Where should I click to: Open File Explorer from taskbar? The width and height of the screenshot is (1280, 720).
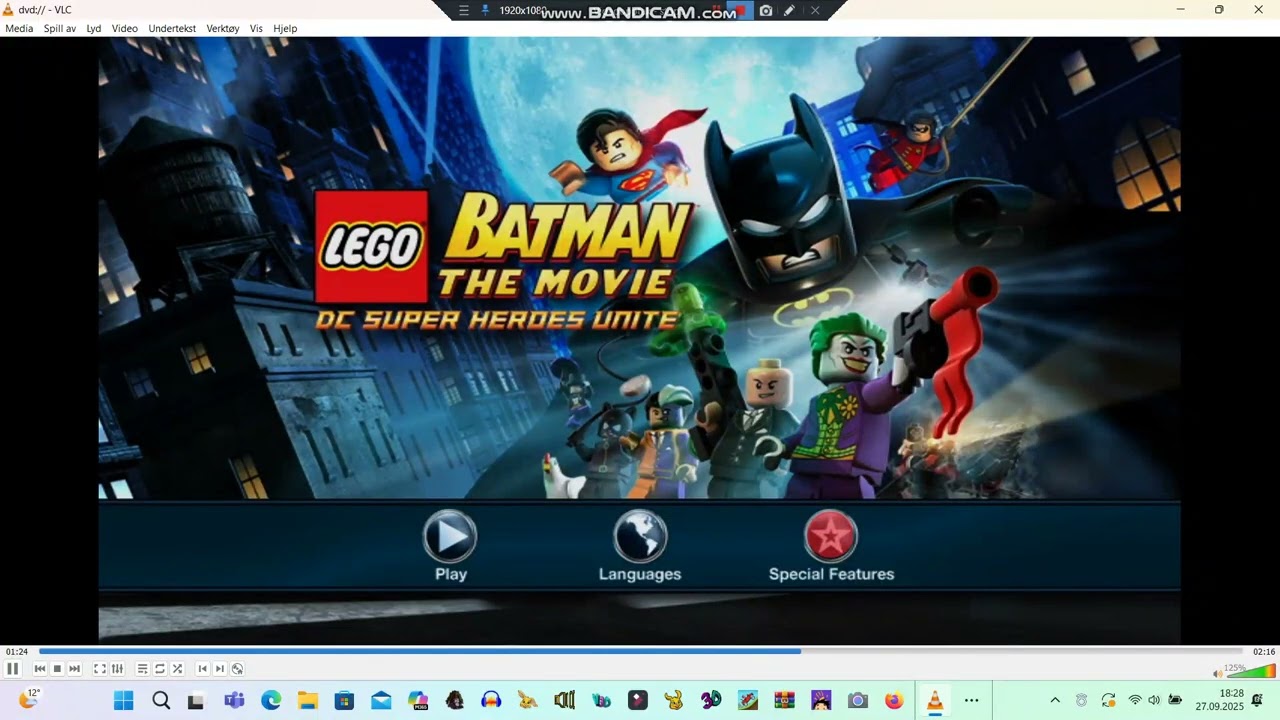click(307, 700)
